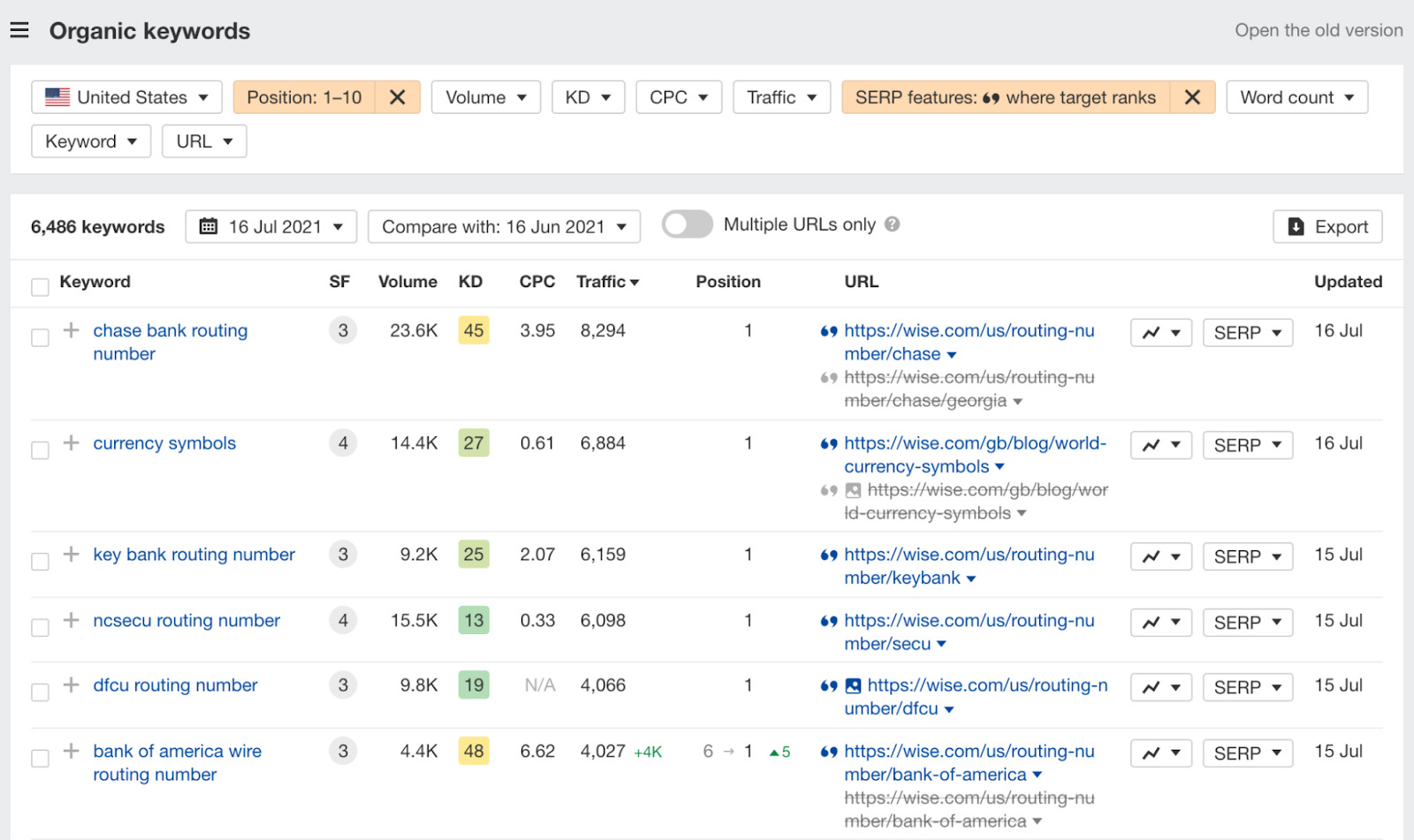Open the old version link
The image size is (1414, 840).
[1318, 31]
